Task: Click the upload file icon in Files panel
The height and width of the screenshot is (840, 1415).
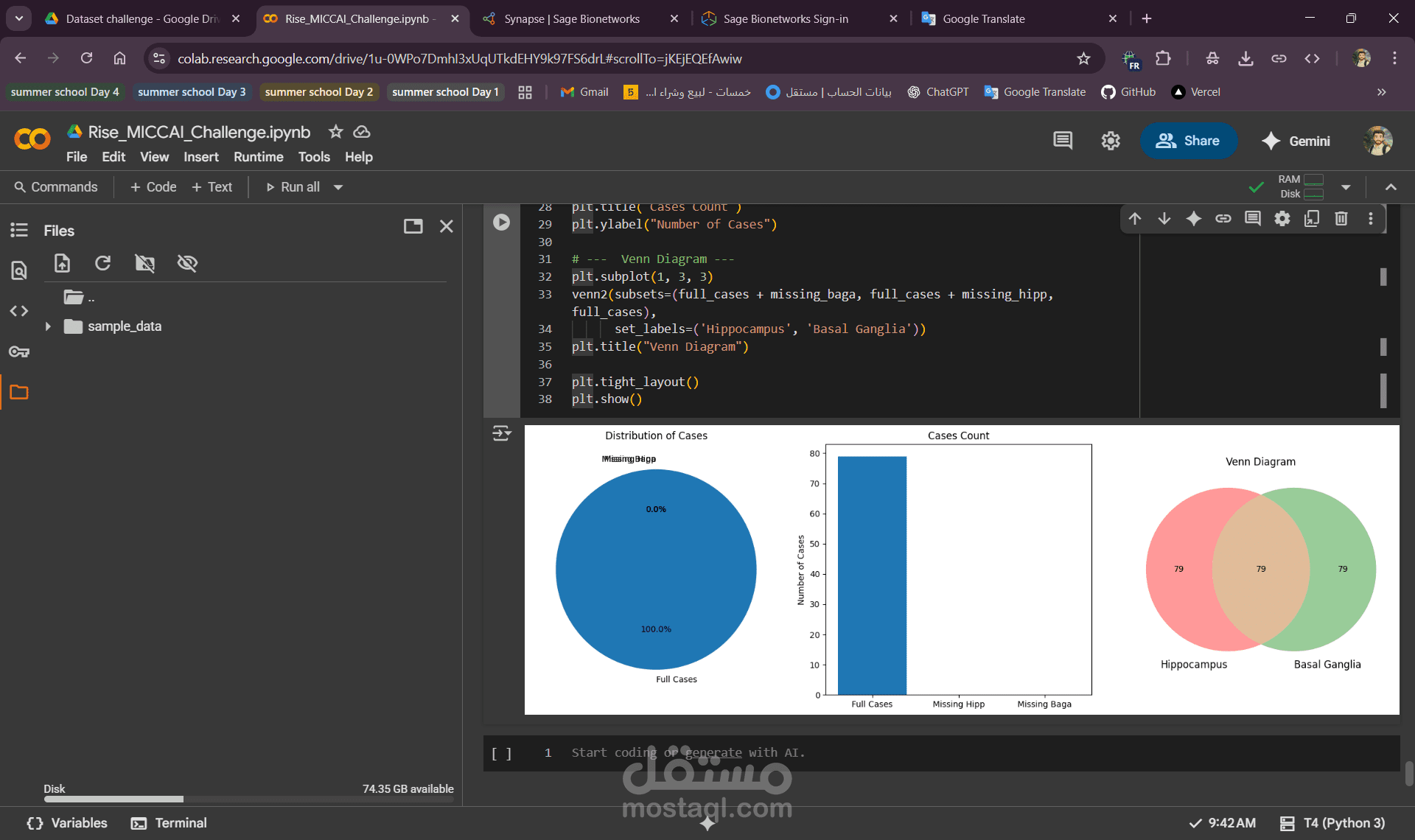Action: point(63,263)
